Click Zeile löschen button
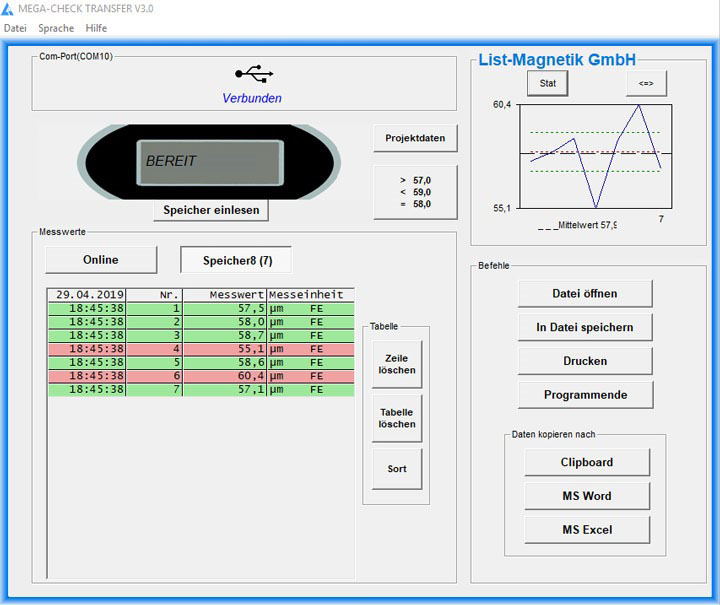720x605 pixels. click(397, 364)
